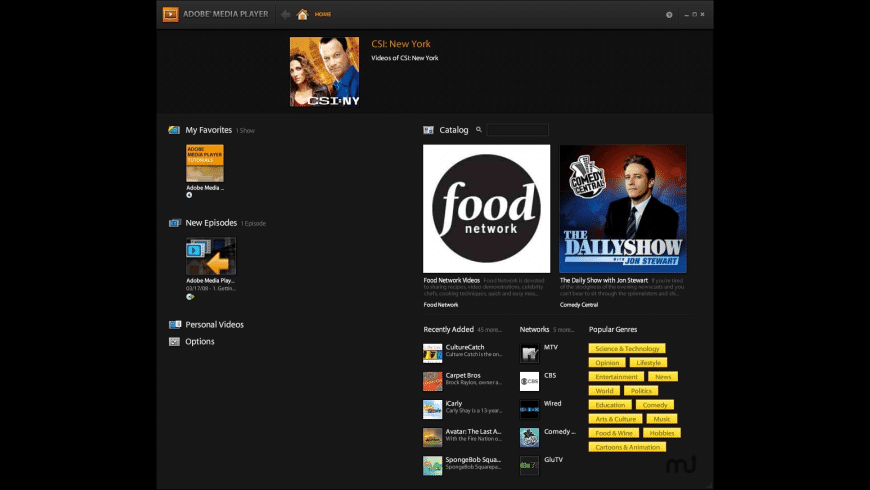Open the SpongeBob Squa... thumbnail
This screenshot has height=490, width=870.
pyautogui.click(x=433, y=466)
